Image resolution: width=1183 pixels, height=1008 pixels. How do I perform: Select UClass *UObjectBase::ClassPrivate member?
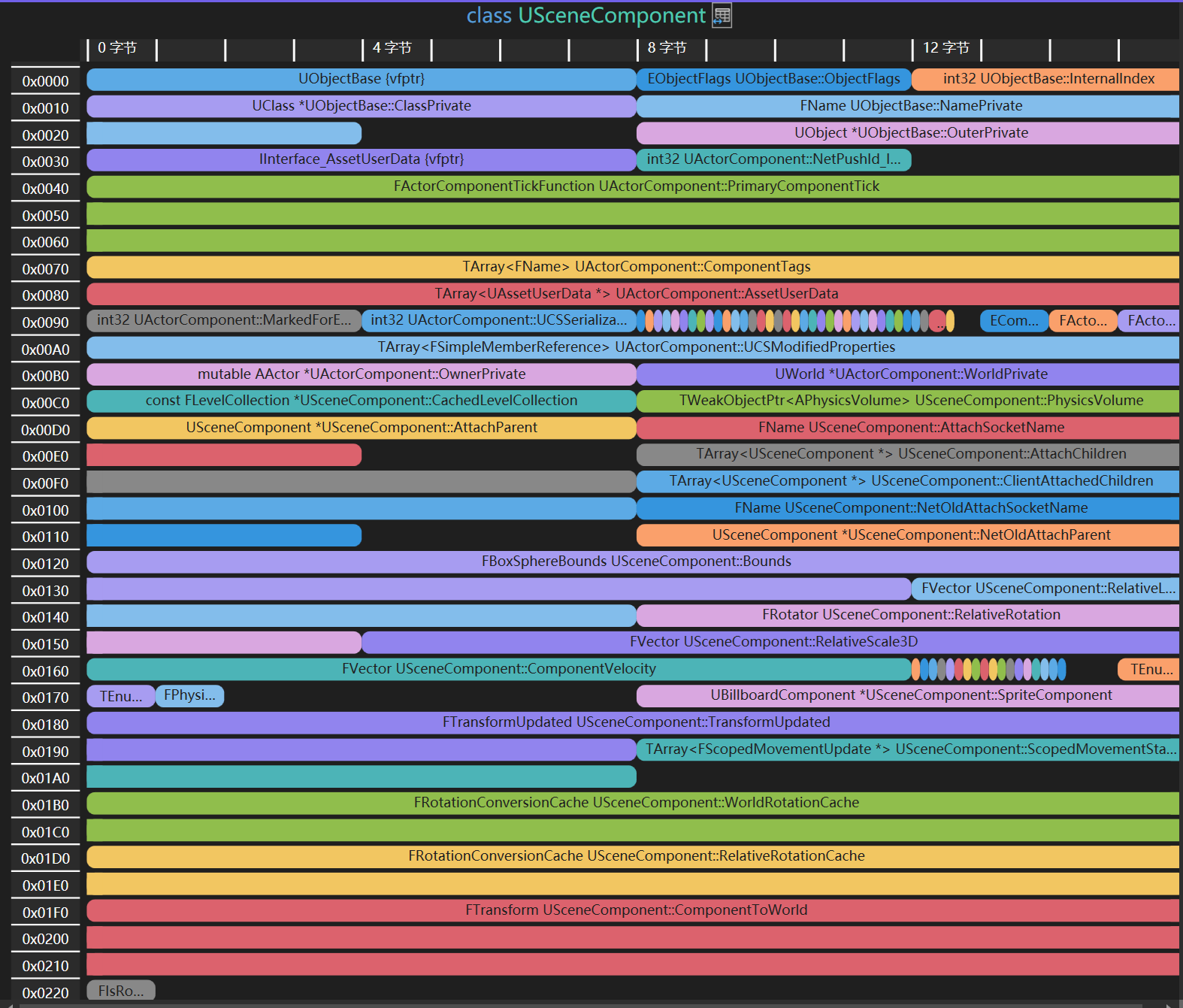tap(361, 106)
